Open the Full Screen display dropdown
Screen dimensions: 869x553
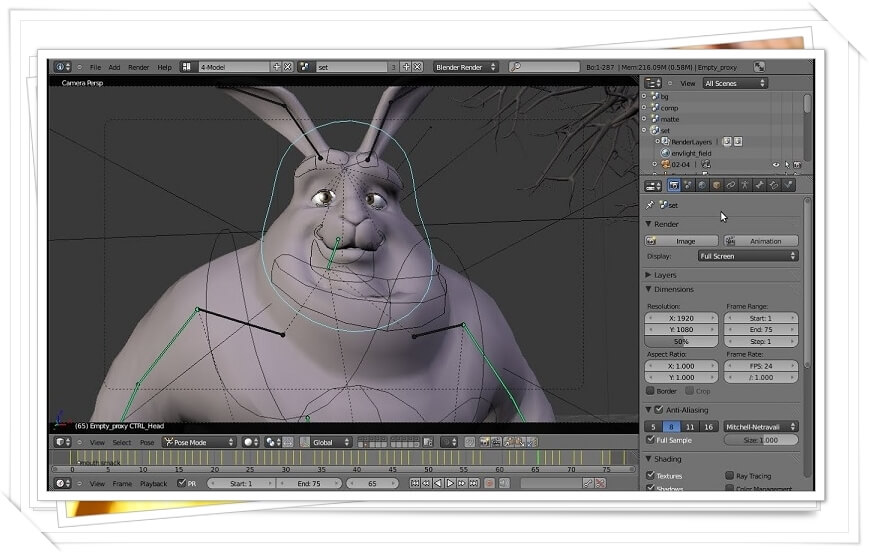pyautogui.click(x=748, y=256)
